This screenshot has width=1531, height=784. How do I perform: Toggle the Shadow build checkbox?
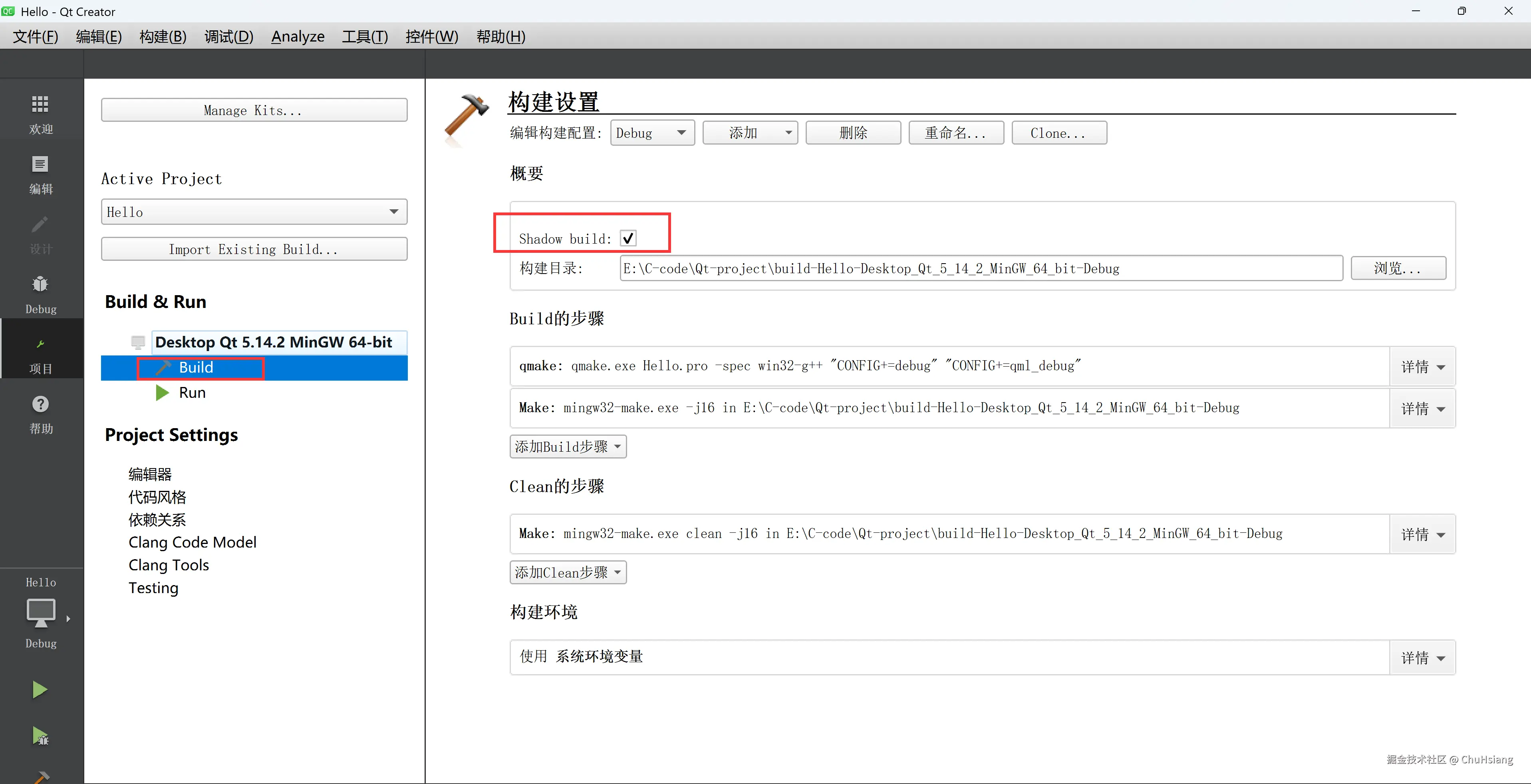(627, 238)
